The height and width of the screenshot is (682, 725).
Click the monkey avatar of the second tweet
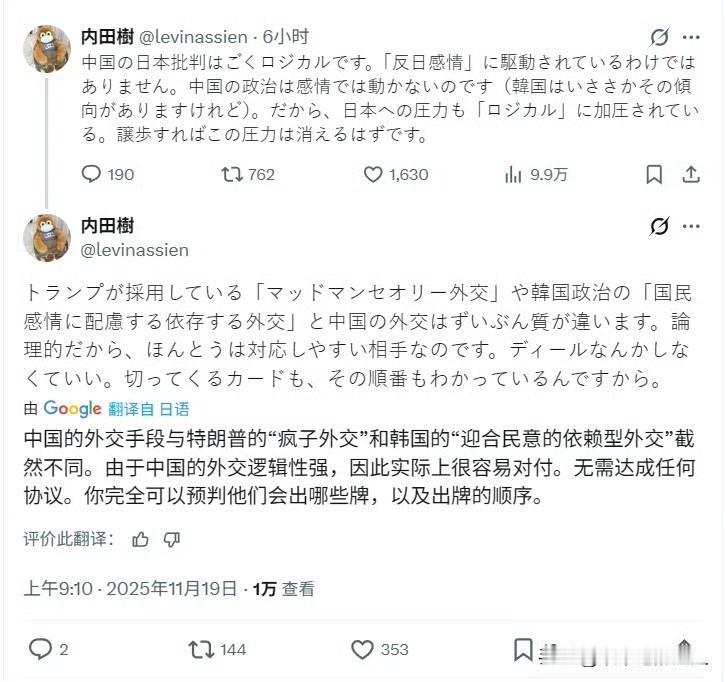tap(46, 238)
